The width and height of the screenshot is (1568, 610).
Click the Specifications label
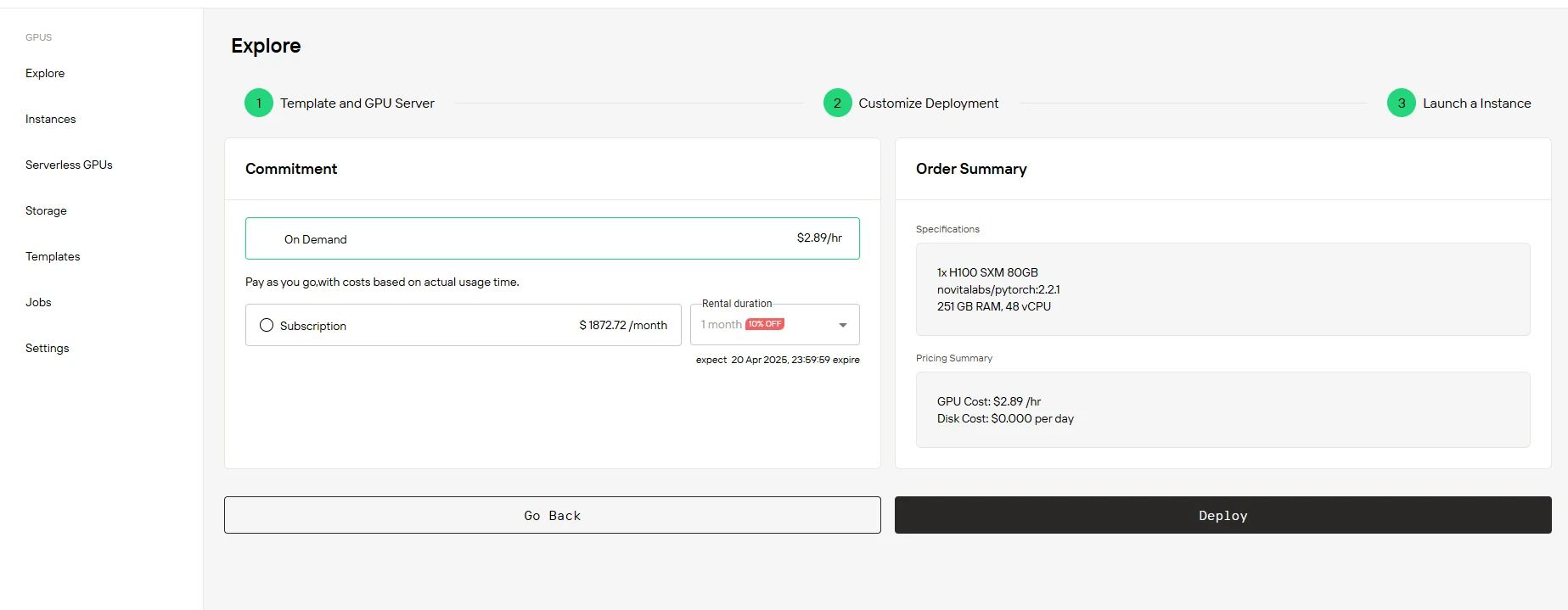(x=947, y=229)
